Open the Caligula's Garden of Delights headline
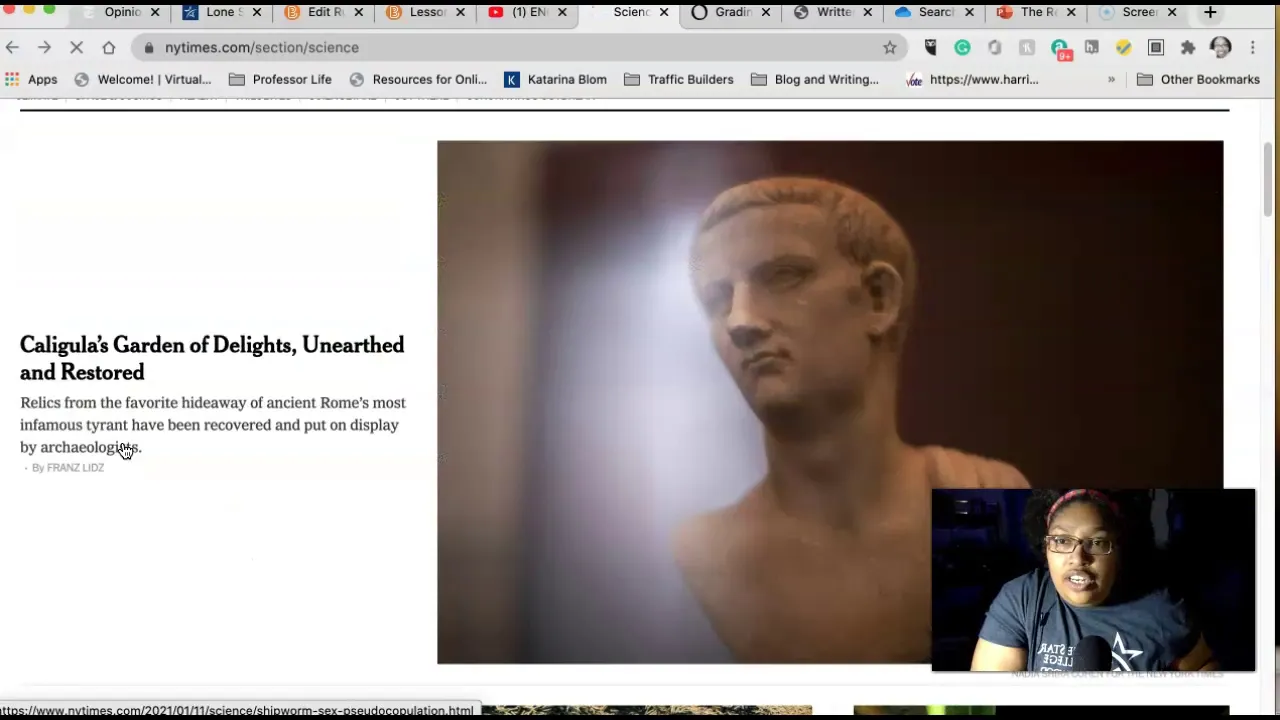This screenshot has width=1280, height=720. [212, 358]
